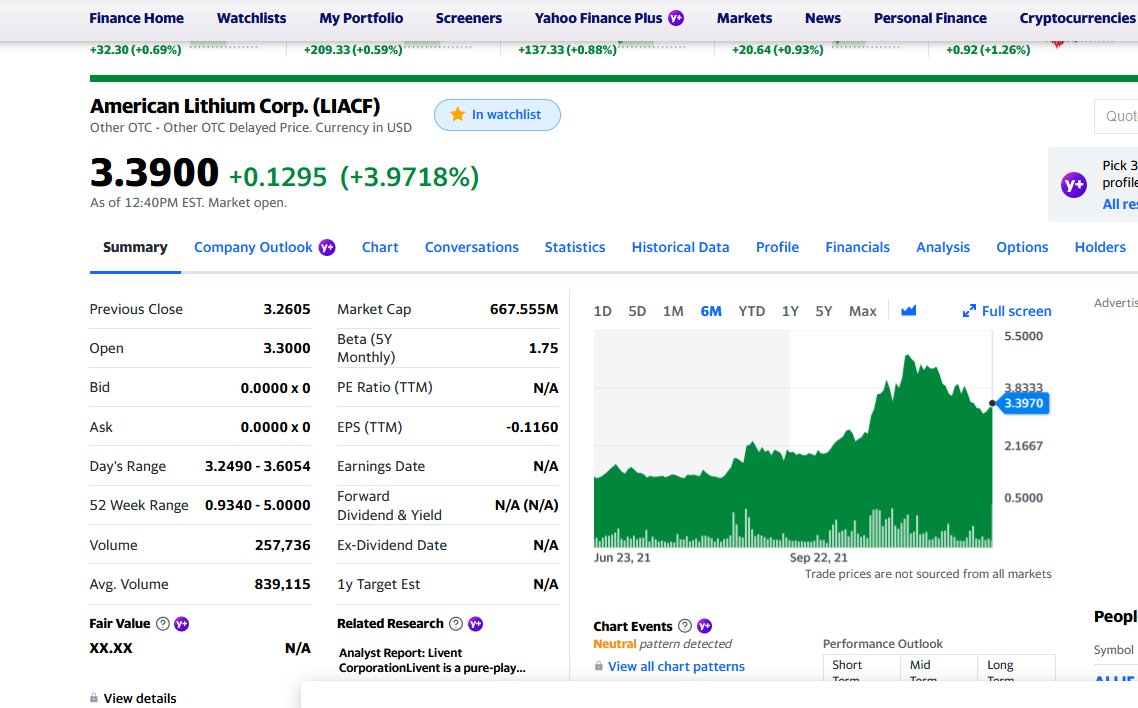Viewport: 1138px width, 708px height.
Task: Click the Avg. Volume value 839,115
Action: tap(282, 584)
